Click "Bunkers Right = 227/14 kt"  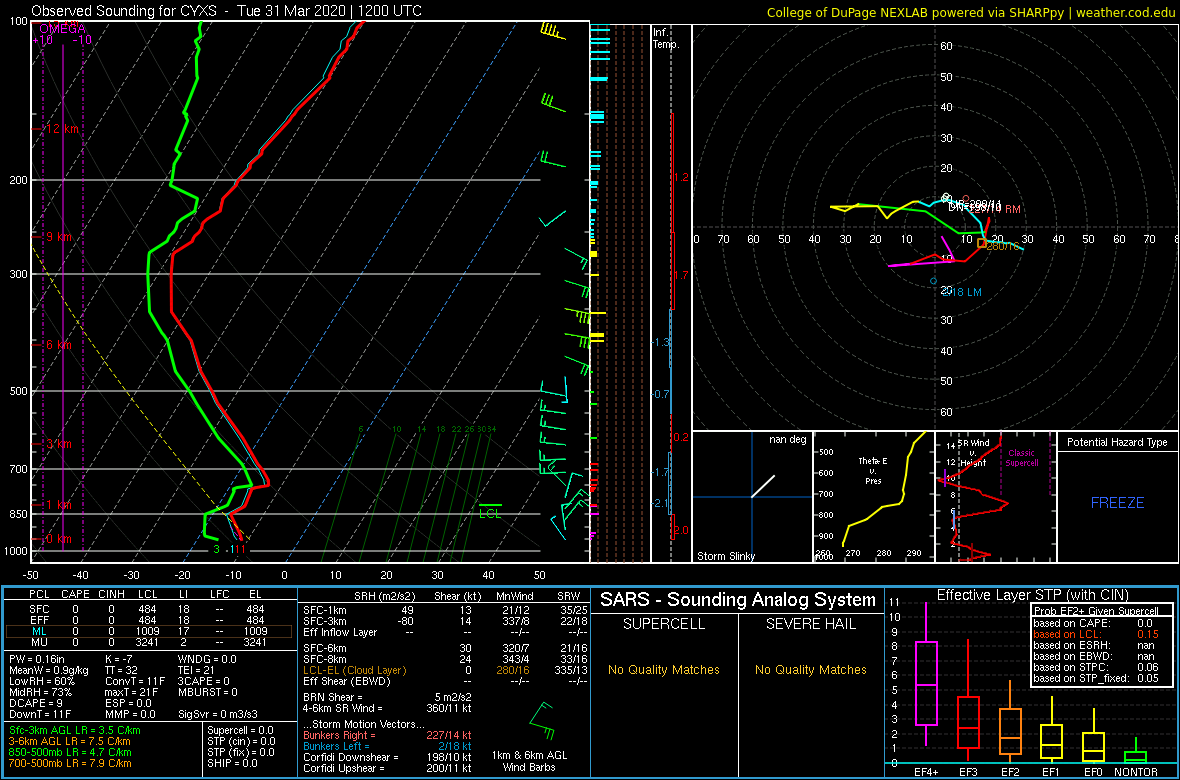point(388,734)
